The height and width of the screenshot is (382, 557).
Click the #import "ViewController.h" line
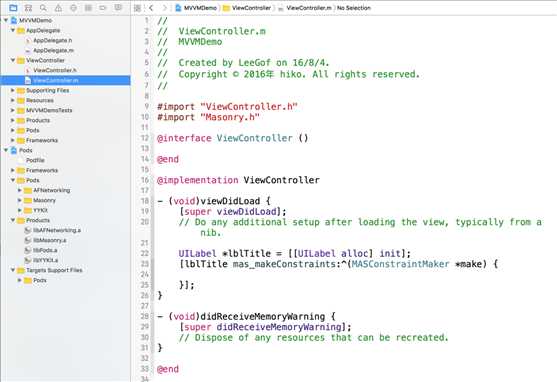coord(227,107)
